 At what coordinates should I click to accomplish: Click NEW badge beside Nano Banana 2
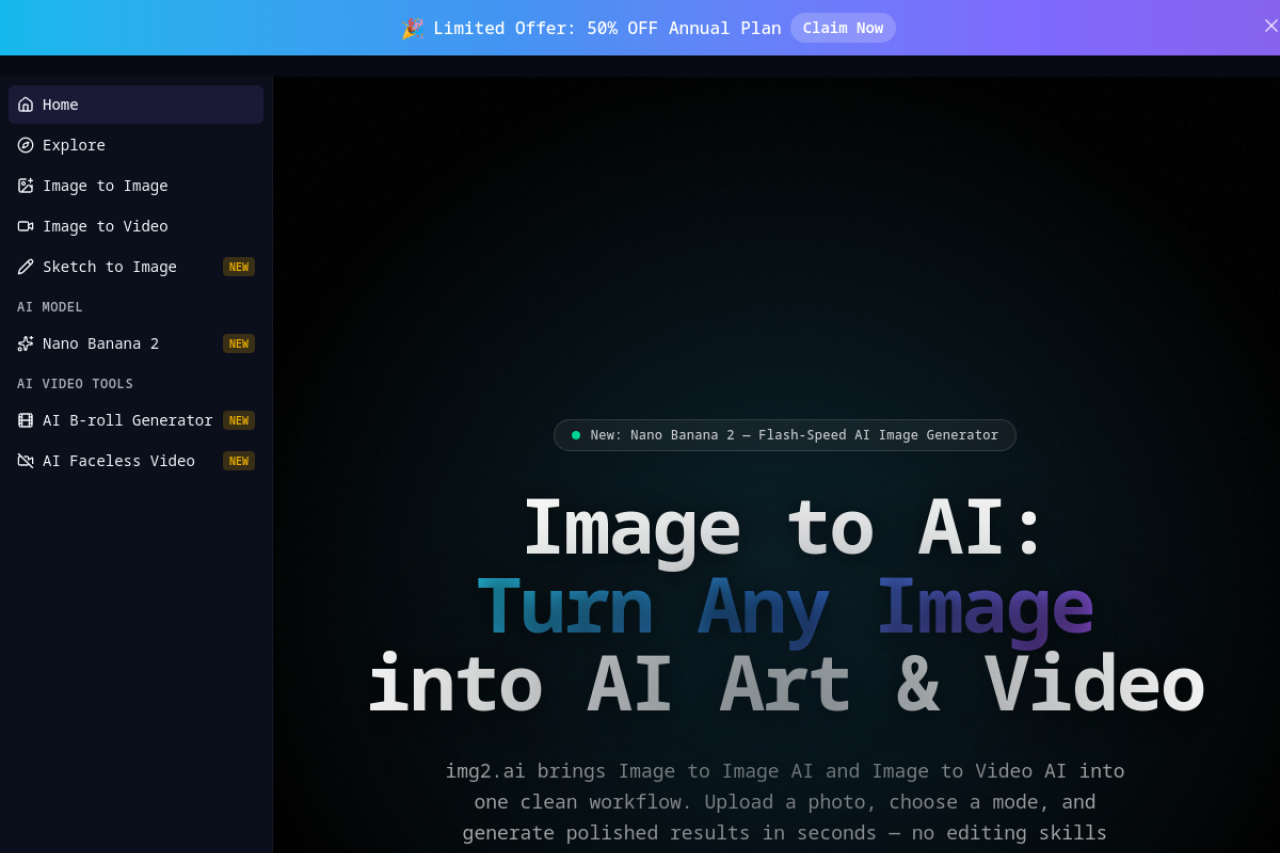click(239, 344)
